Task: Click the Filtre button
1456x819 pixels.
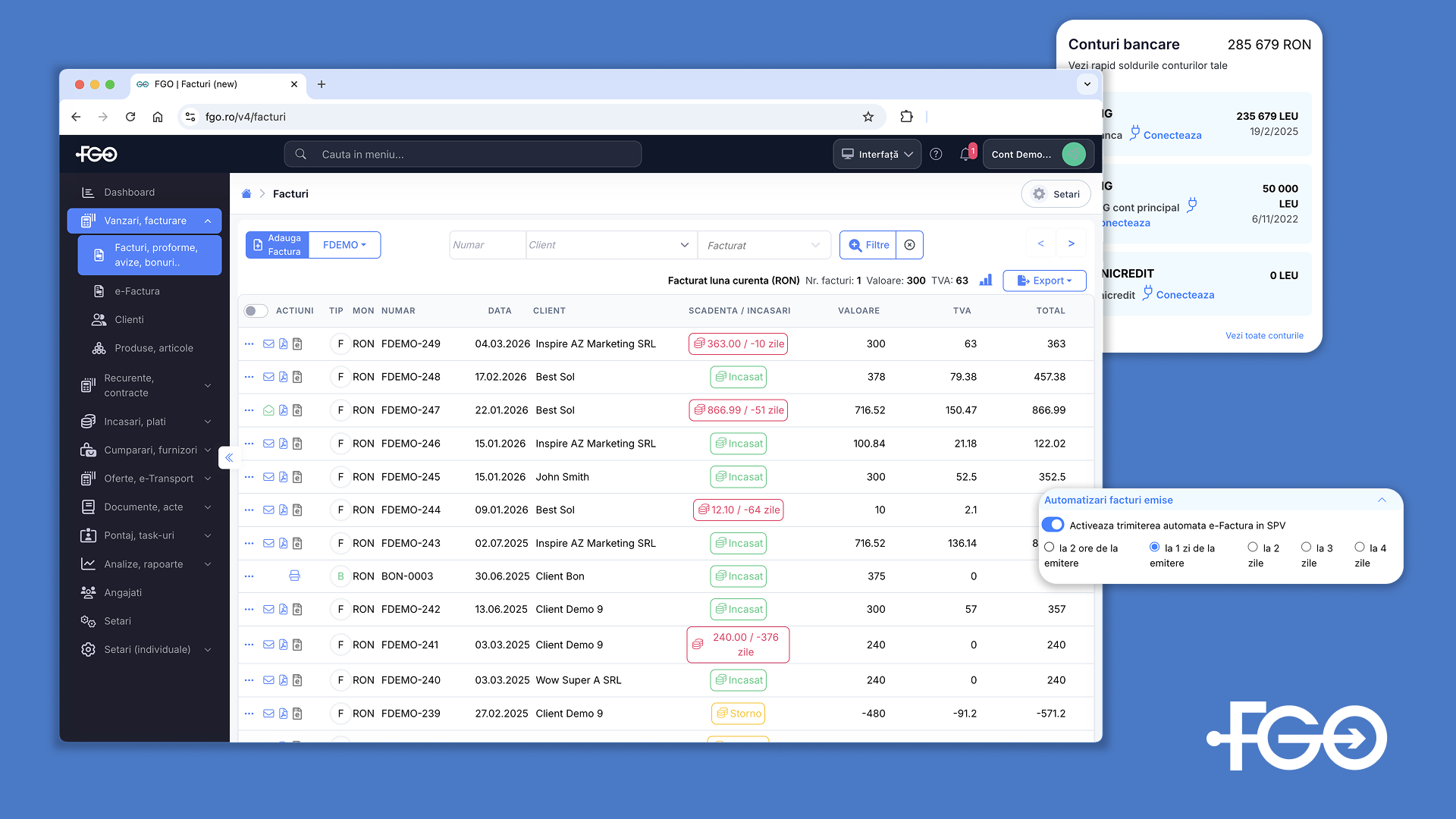Action: tap(868, 245)
